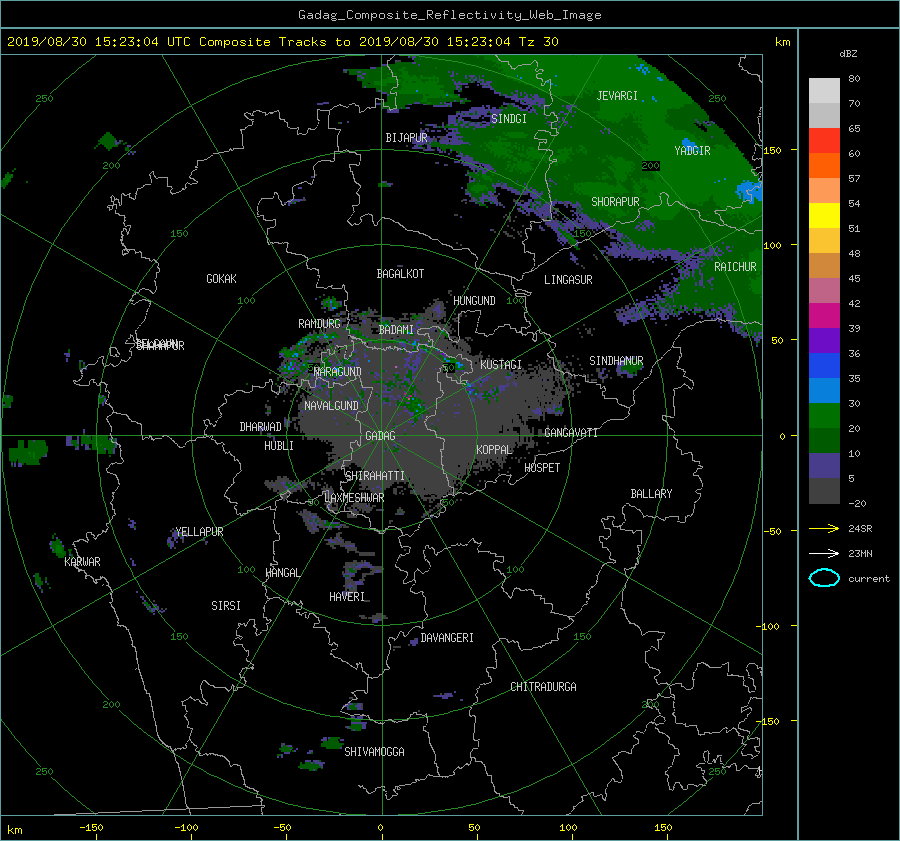Click the SHIVAMOGGA city label

pyautogui.click(x=374, y=751)
